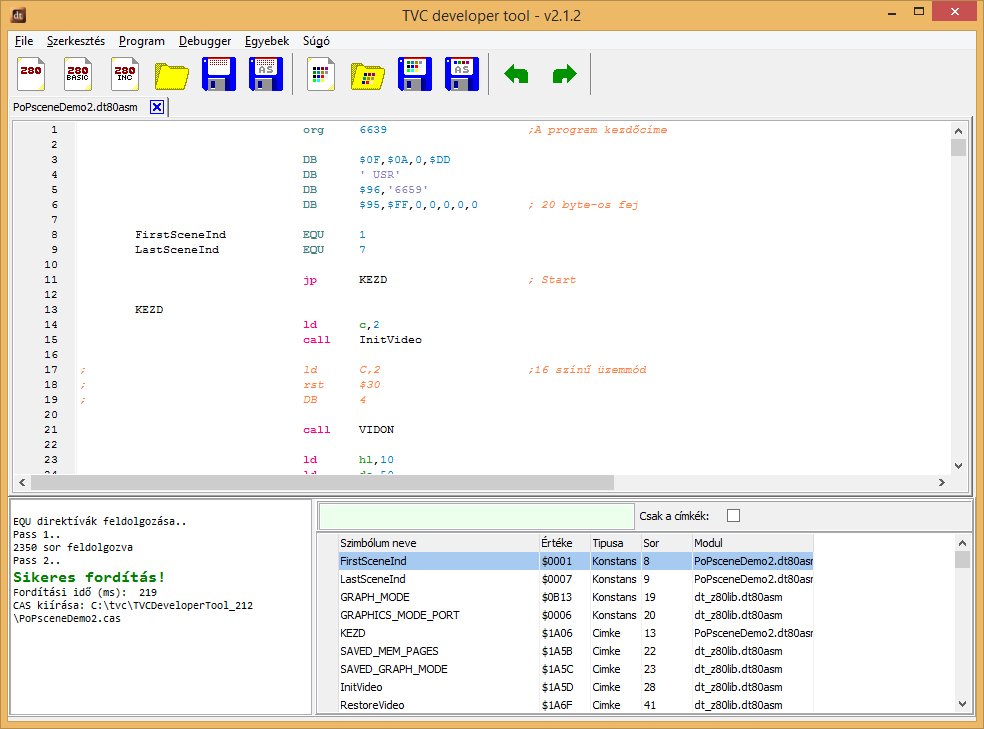Save graphics file with colored floppy icon
The width and height of the screenshot is (984, 729).
click(x=414, y=75)
